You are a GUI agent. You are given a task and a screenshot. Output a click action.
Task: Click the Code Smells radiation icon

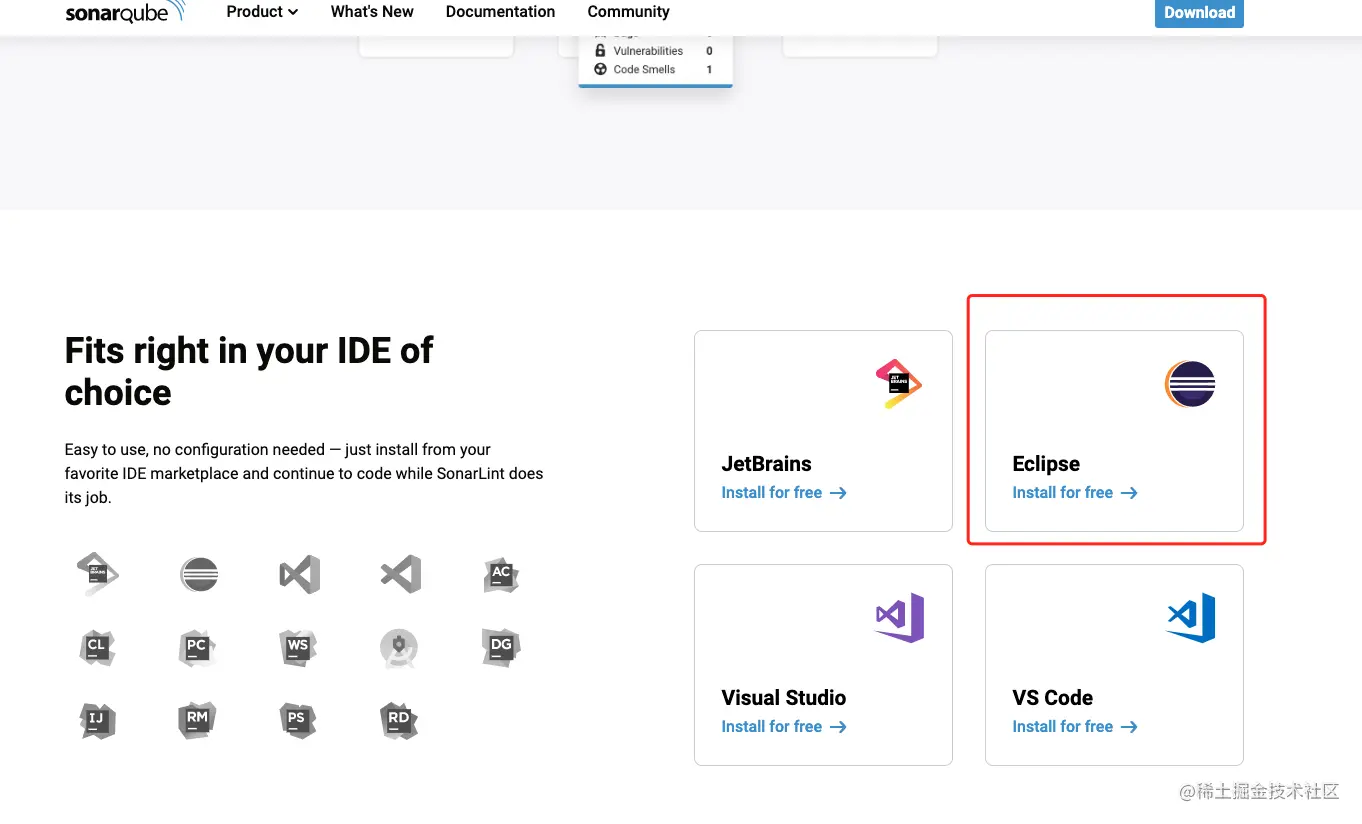point(600,69)
